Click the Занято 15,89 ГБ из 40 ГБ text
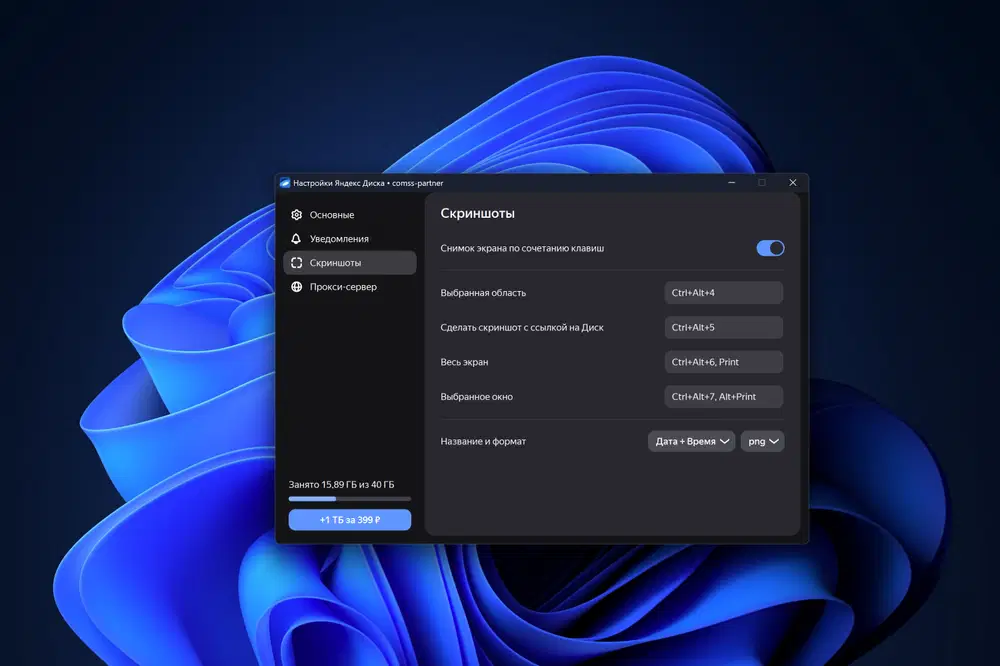The height and width of the screenshot is (666, 1000). (341, 485)
